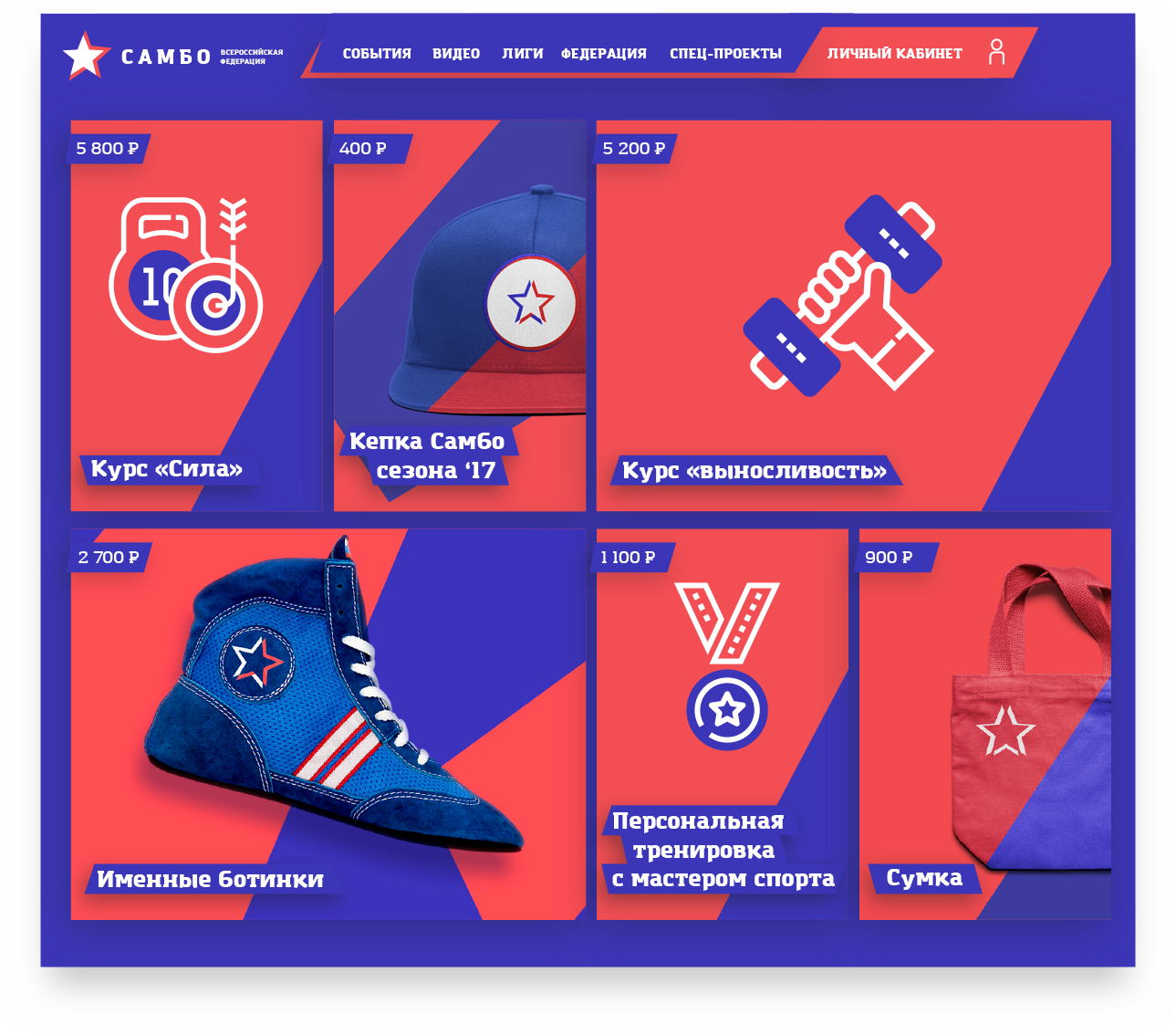The width and height of the screenshot is (1176, 1035).
Task: Click the 1 100 ₽ price tag
Action: point(629,558)
